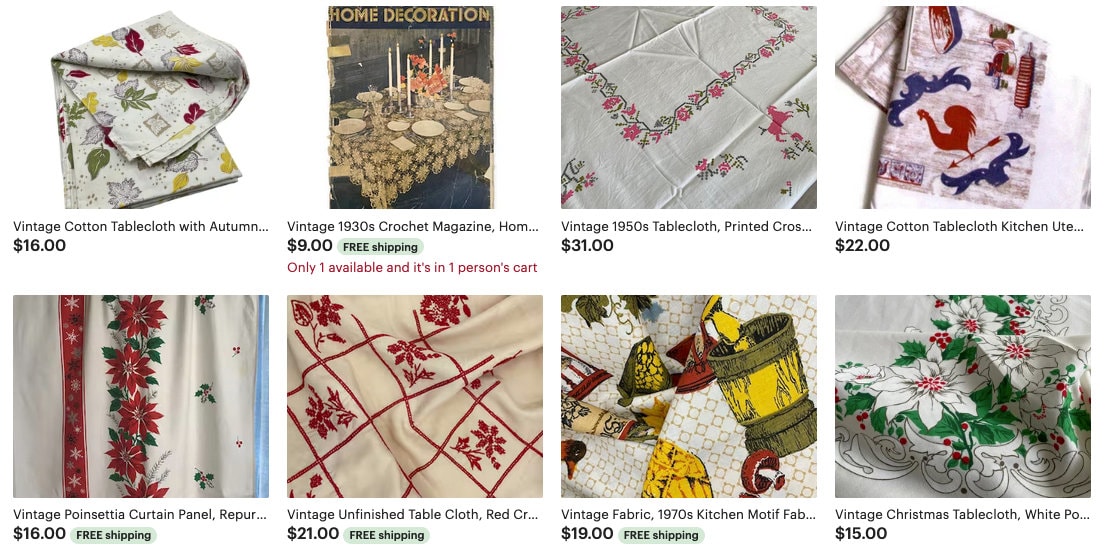Click 'Vintage Cotton Tablecloth with Autumn' title
The width and height of the screenshot is (1111, 547).
[141, 227]
